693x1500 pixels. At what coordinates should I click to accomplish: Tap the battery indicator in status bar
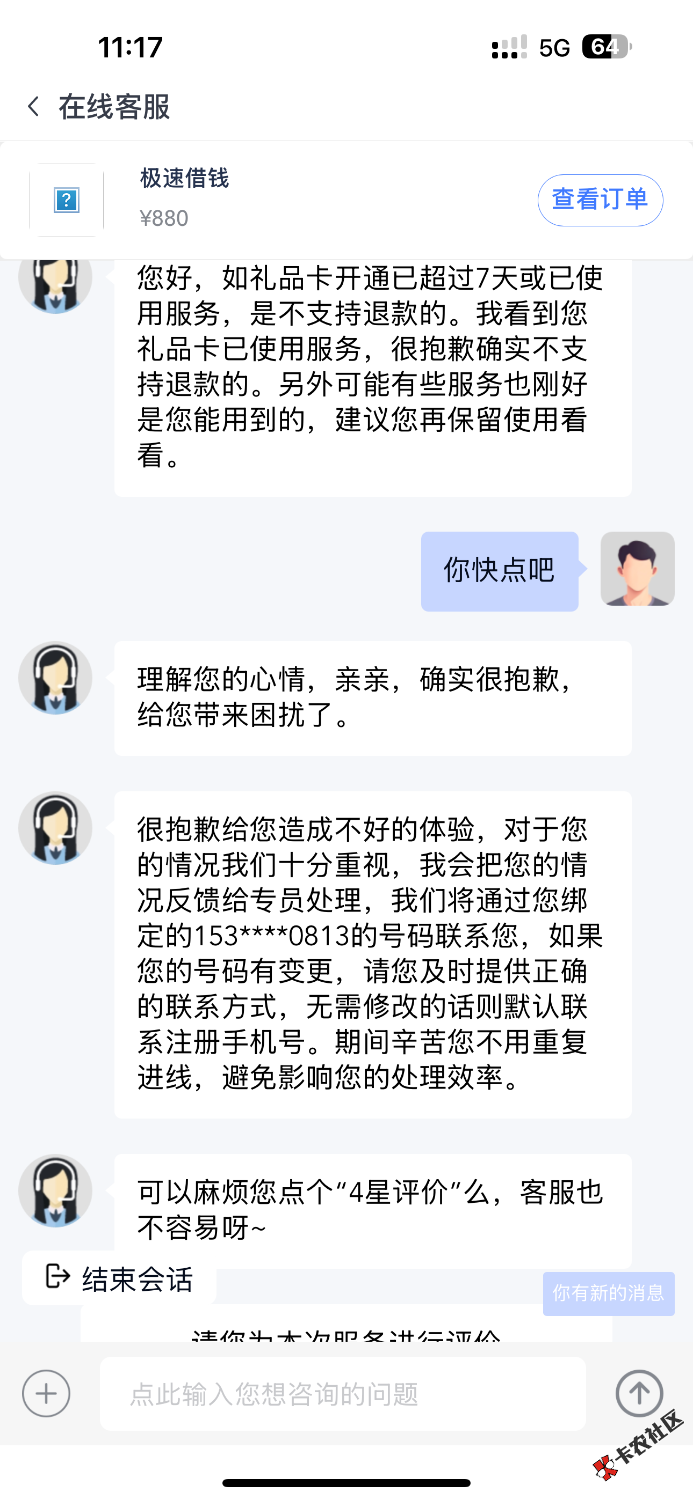point(606,47)
